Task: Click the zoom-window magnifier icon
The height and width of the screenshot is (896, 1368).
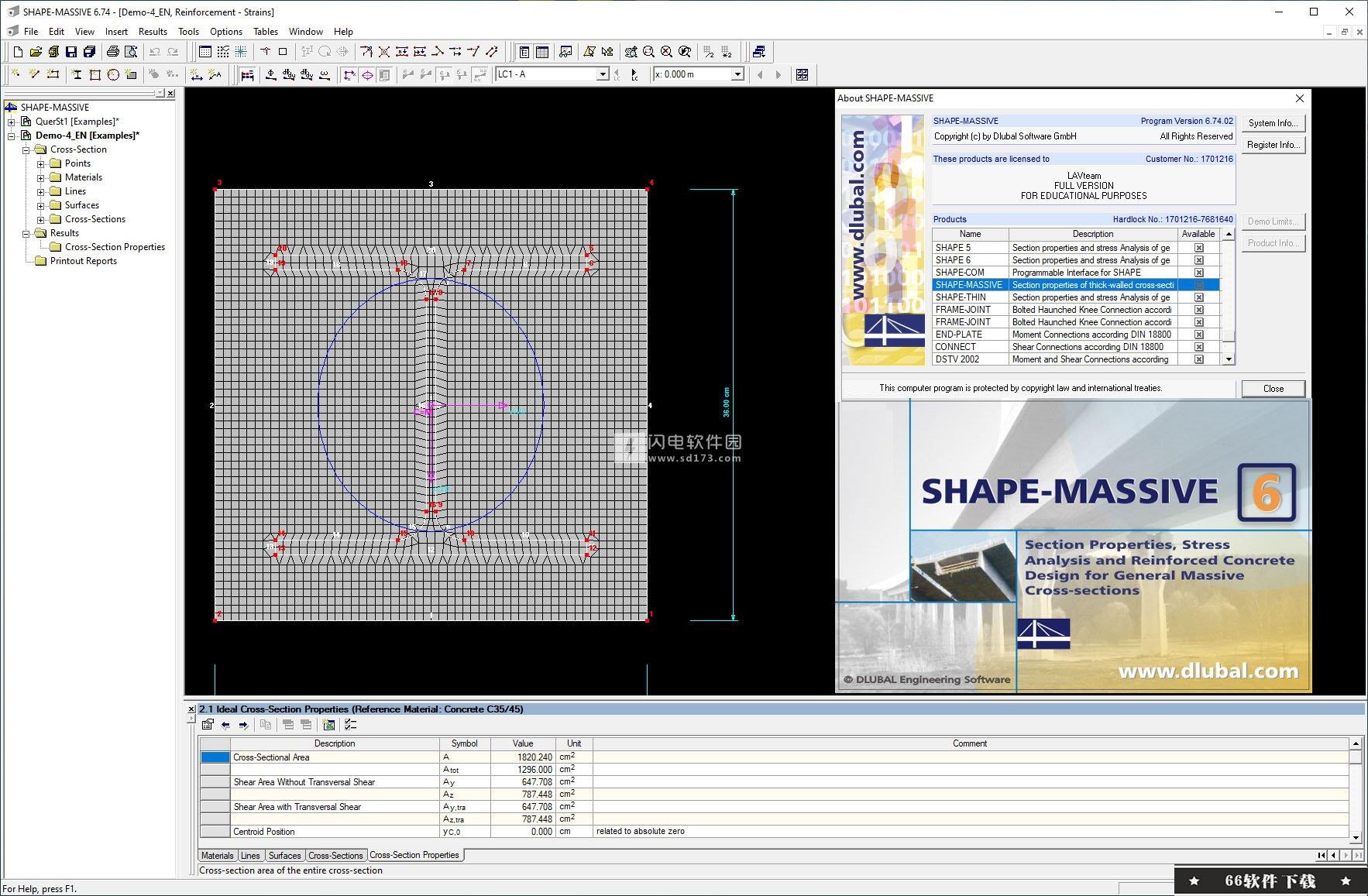Action: point(648,52)
